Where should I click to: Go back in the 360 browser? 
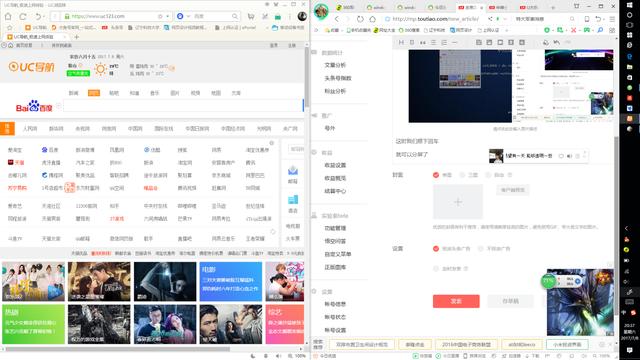(337, 19)
